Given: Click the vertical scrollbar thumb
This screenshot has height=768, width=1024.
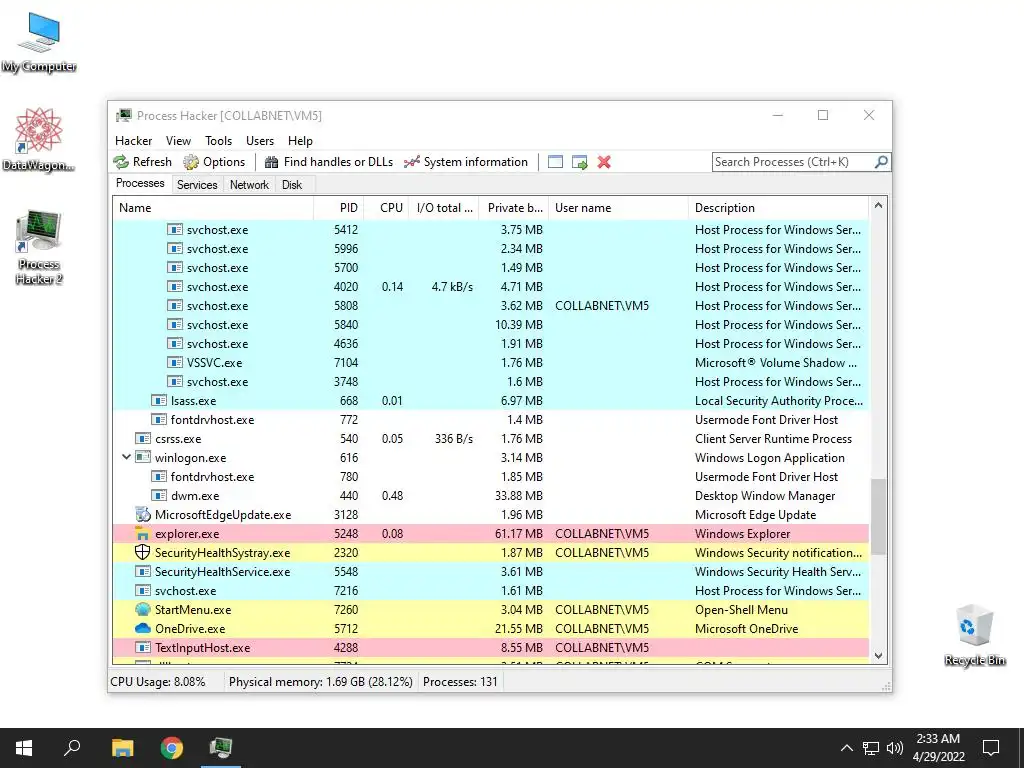Looking at the screenshot, I should coord(878,517).
